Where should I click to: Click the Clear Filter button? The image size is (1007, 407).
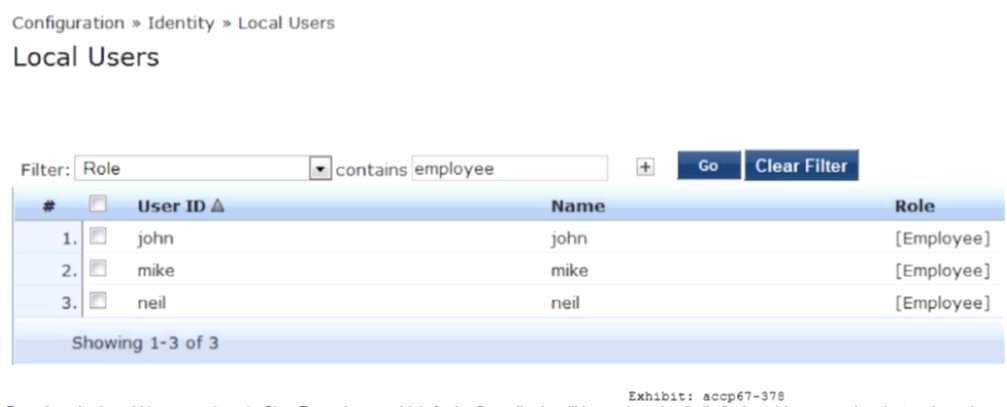(x=801, y=166)
